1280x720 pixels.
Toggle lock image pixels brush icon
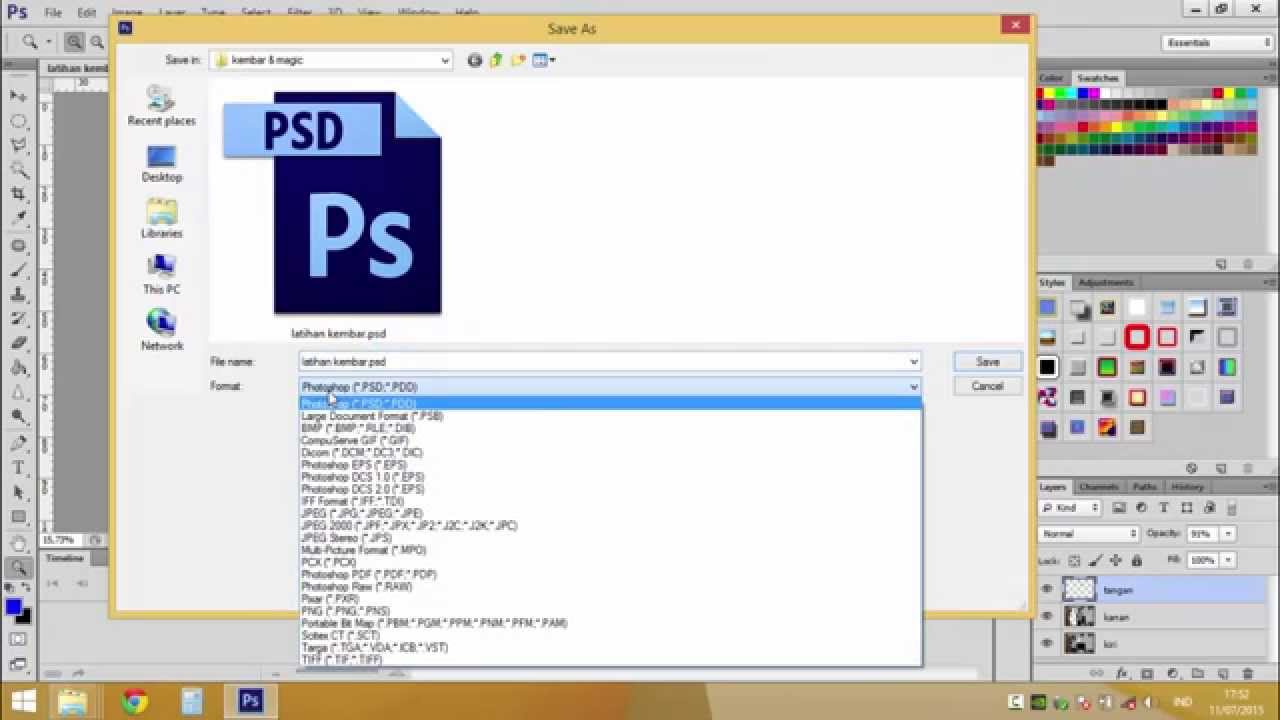pyautogui.click(x=1095, y=561)
